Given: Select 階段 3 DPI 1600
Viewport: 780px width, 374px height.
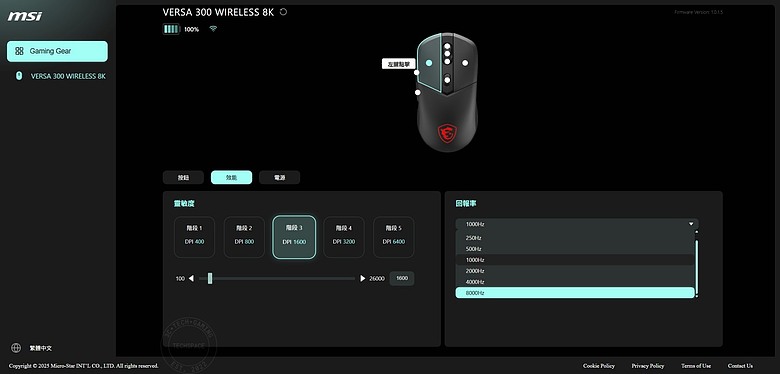Looking at the screenshot, I should tap(294, 237).
